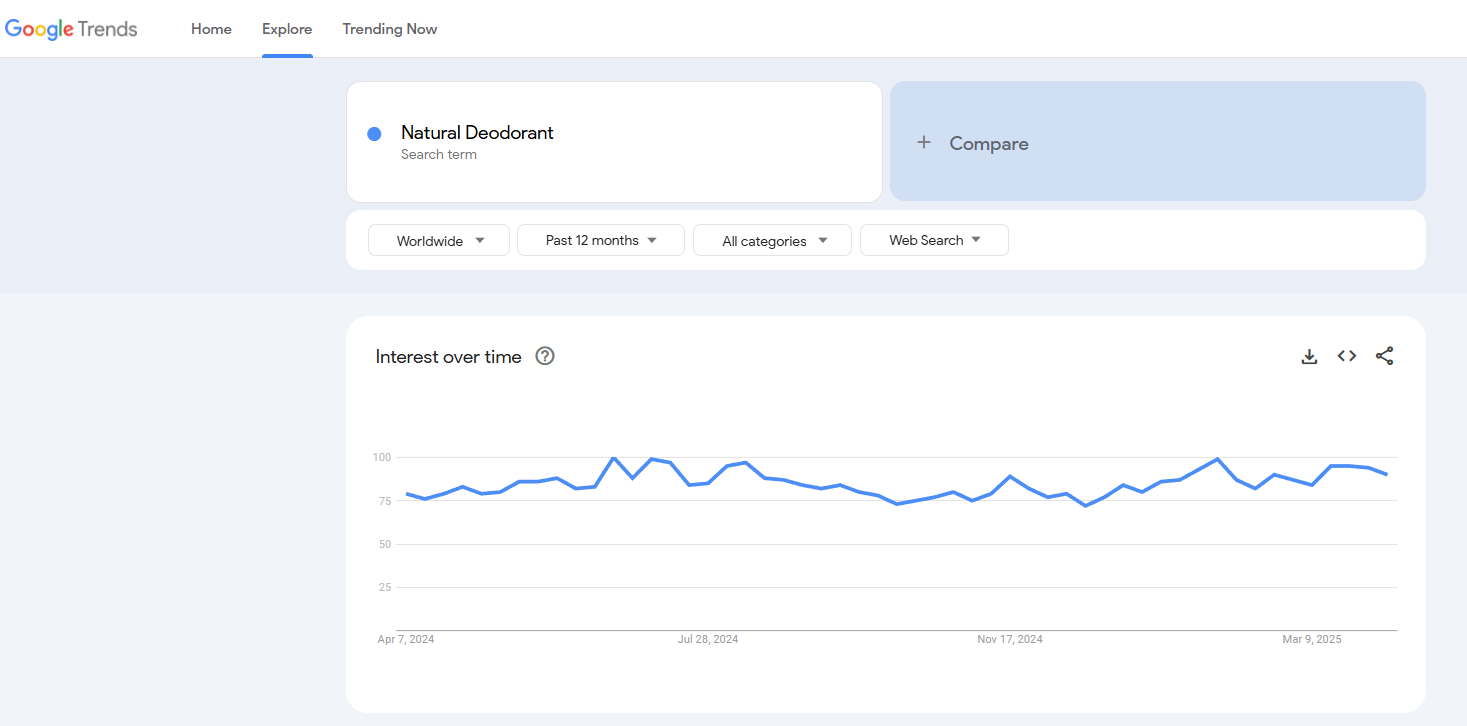Click the Nov 17, 2024 axis label

pyautogui.click(x=1010, y=639)
